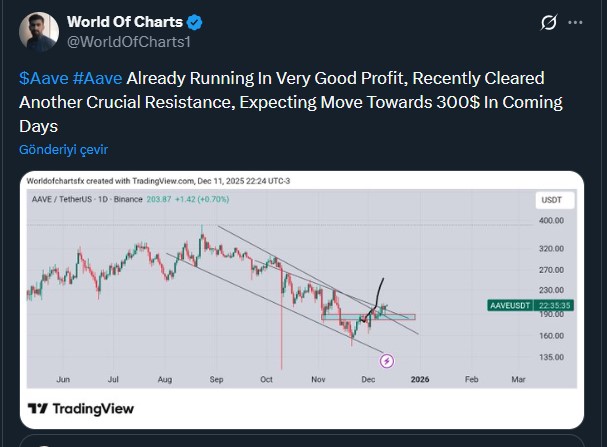This screenshot has height=447, width=607.
Task: Open the #Aave hashtag link
Action: (x=97, y=78)
